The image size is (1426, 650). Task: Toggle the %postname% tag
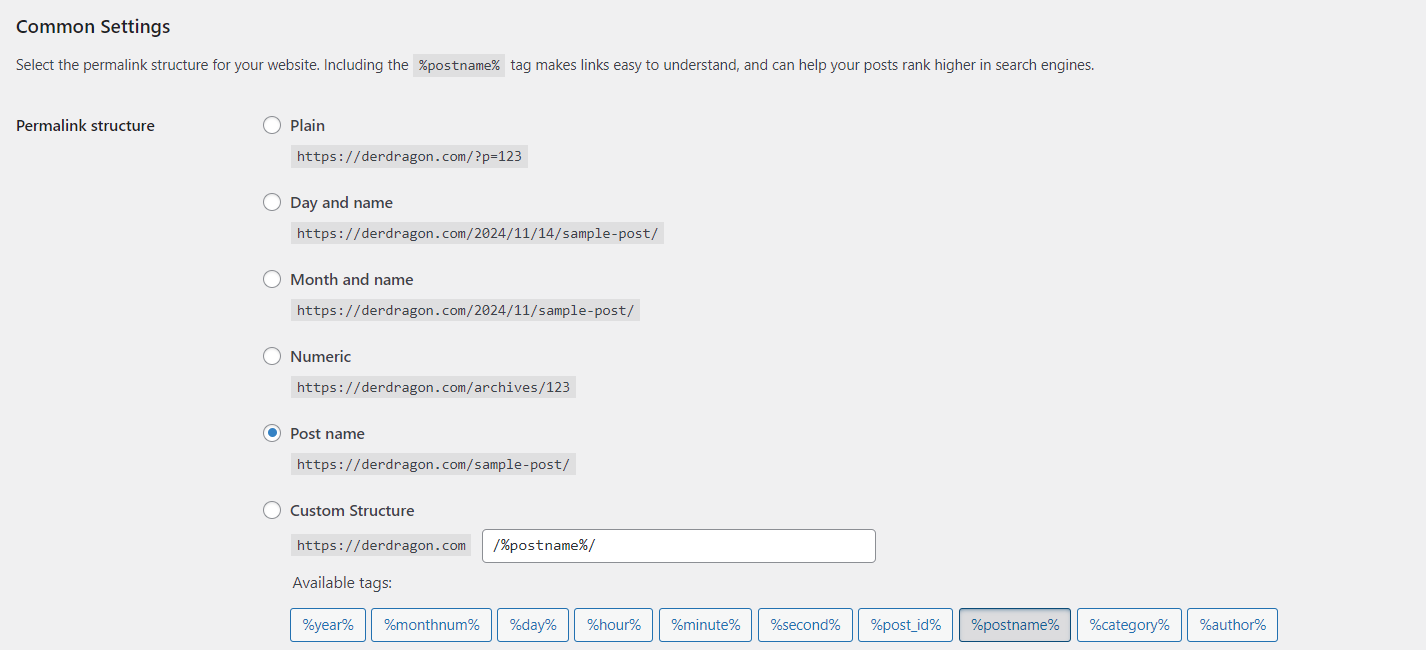tap(1014, 624)
